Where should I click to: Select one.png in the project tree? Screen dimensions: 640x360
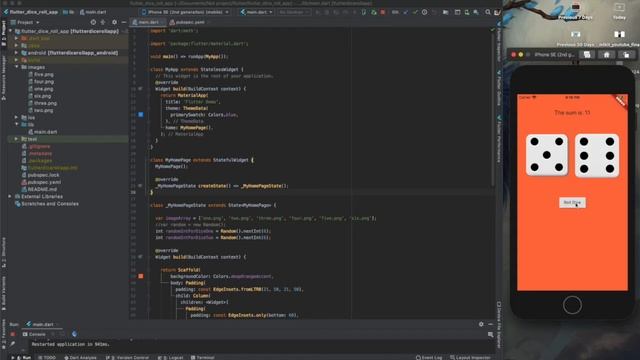point(40,89)
